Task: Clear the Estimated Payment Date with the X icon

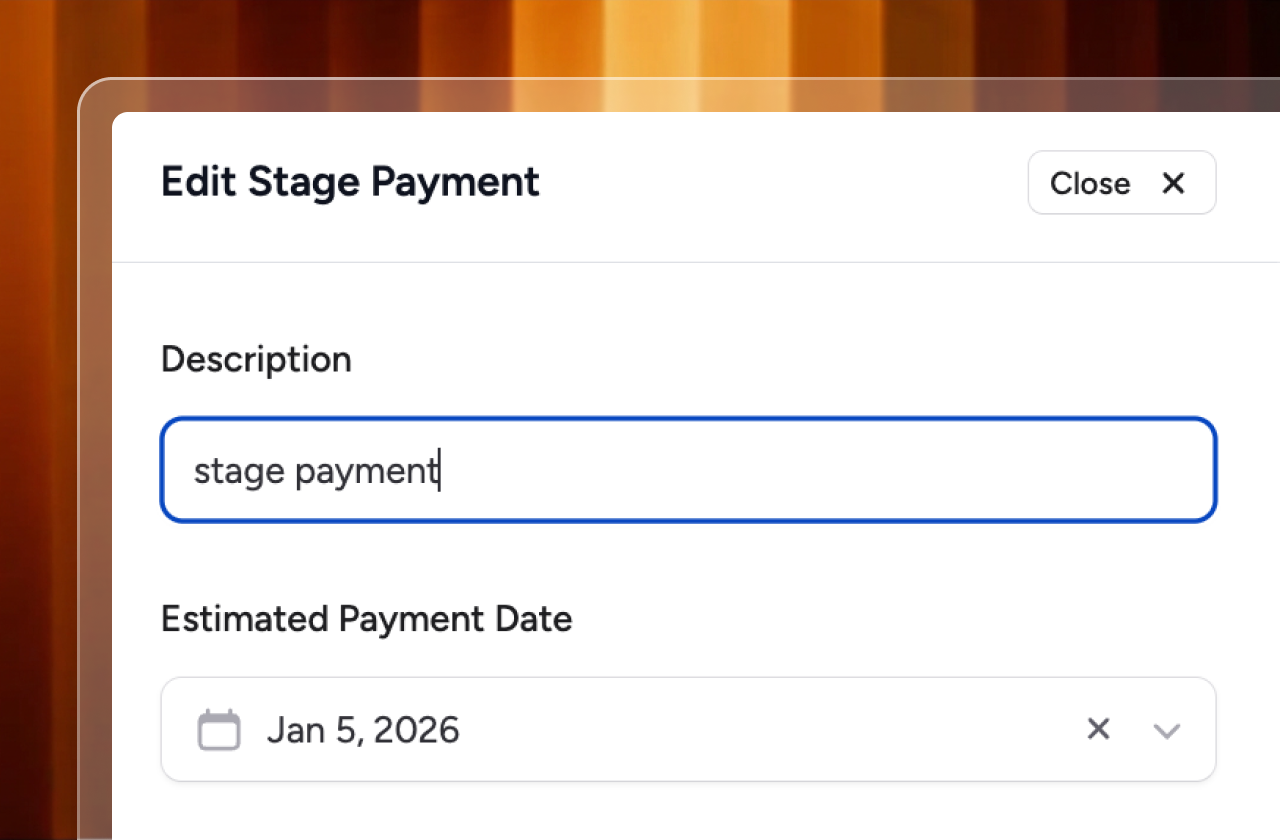Action: pos(1098,730)
